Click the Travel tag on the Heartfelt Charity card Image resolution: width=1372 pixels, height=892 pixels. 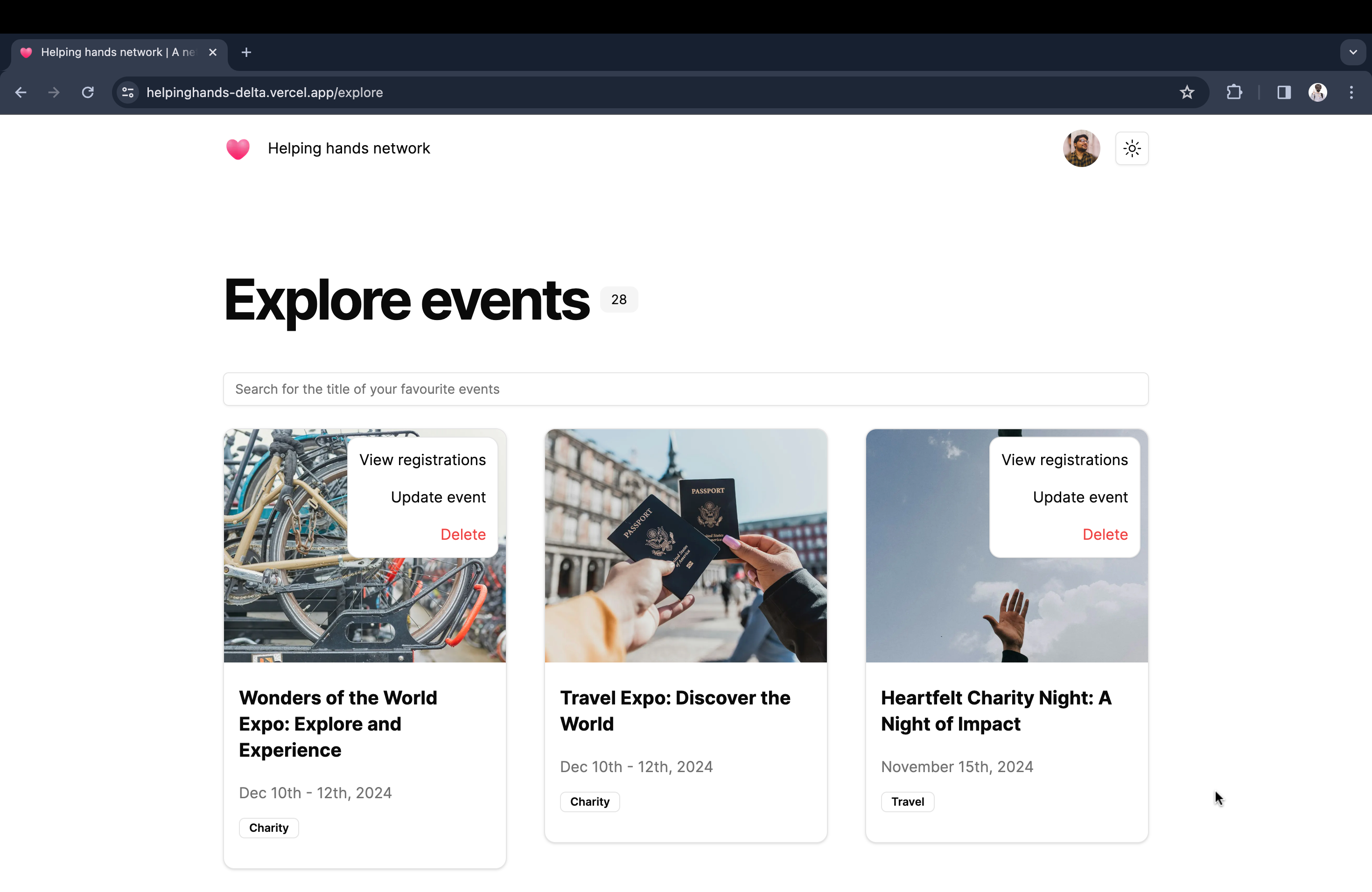click(907, 801)
